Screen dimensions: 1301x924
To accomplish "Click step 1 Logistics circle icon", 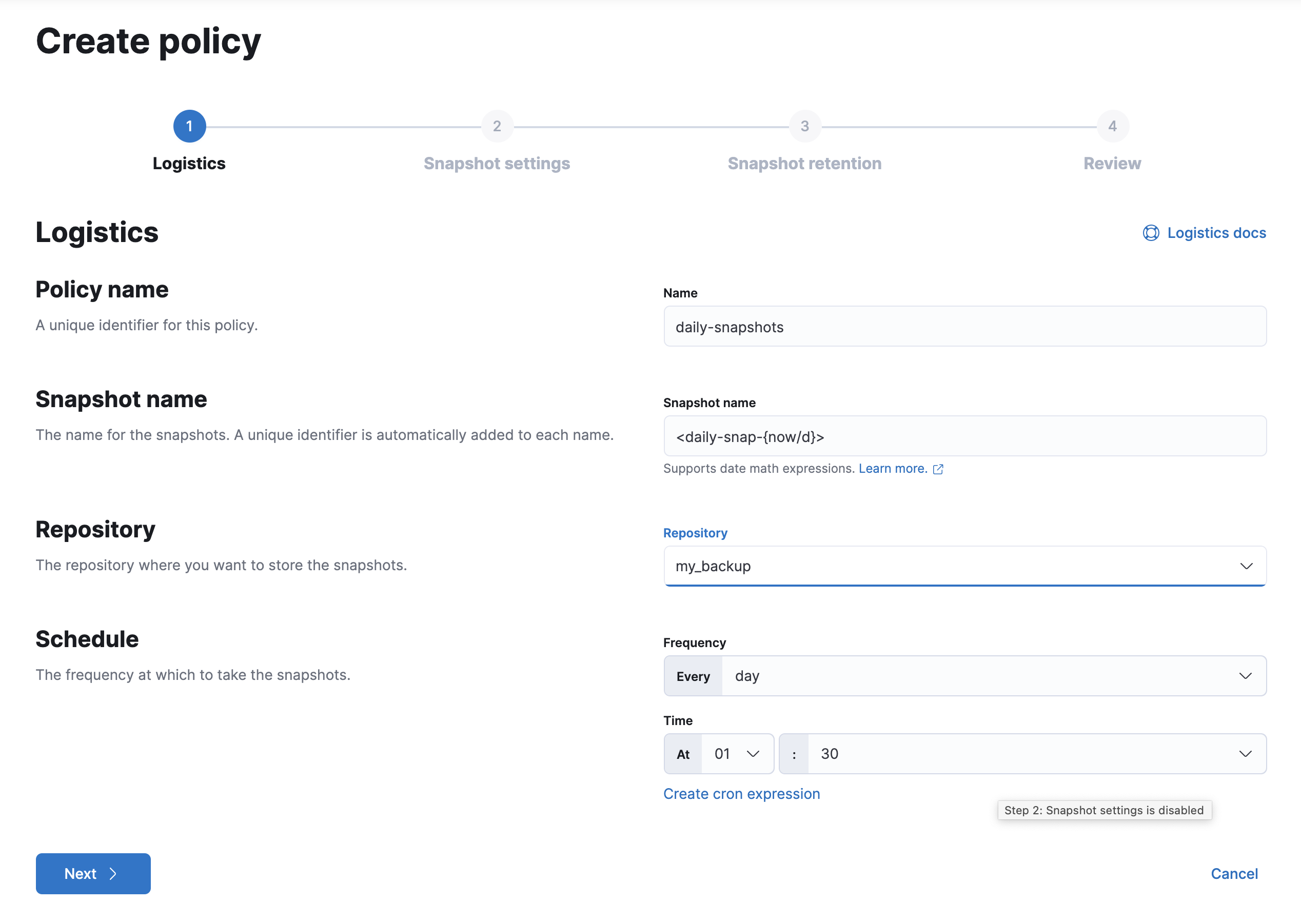I will [x=189, y=126].
